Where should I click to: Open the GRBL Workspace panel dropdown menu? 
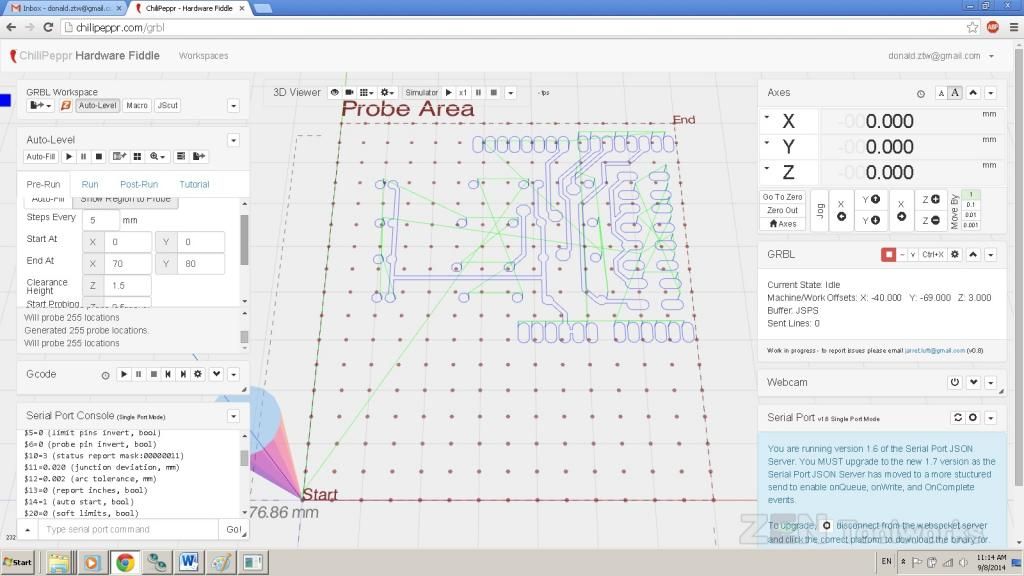click(234, 106)
